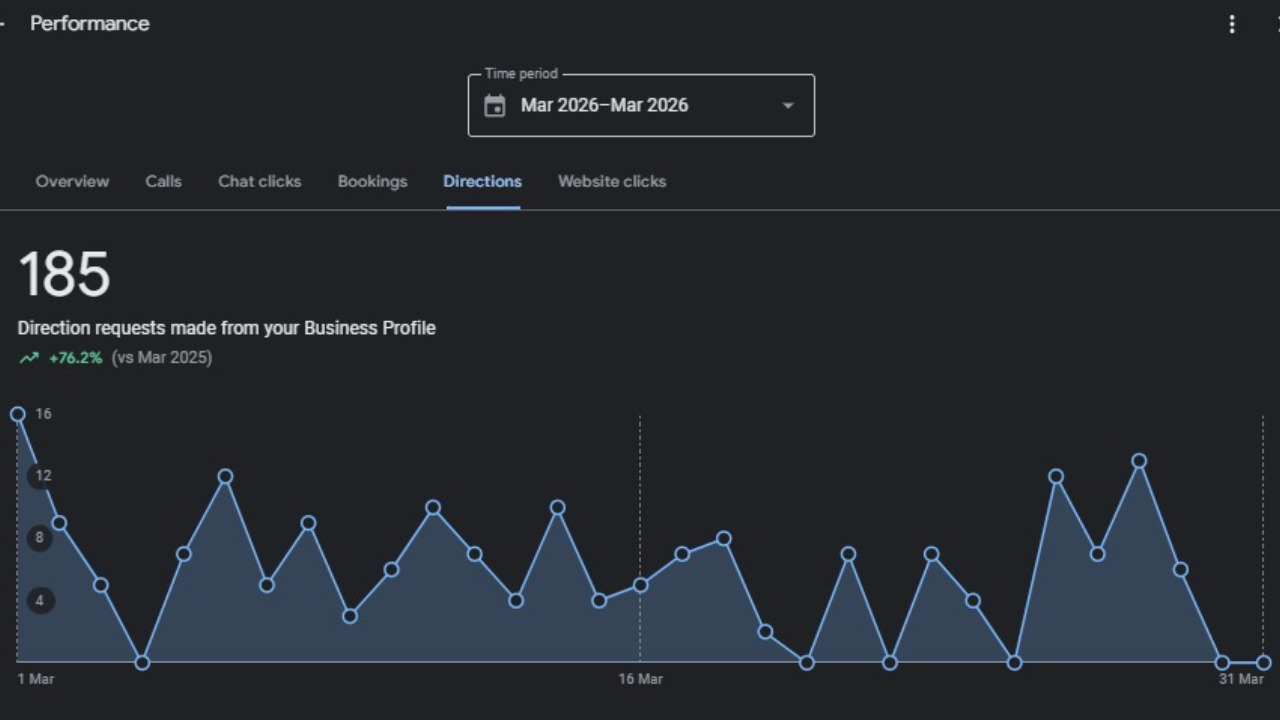Click the 185 total direction requests number
Viewport: 1280px width, 720px height.
(x=64, y=275)
